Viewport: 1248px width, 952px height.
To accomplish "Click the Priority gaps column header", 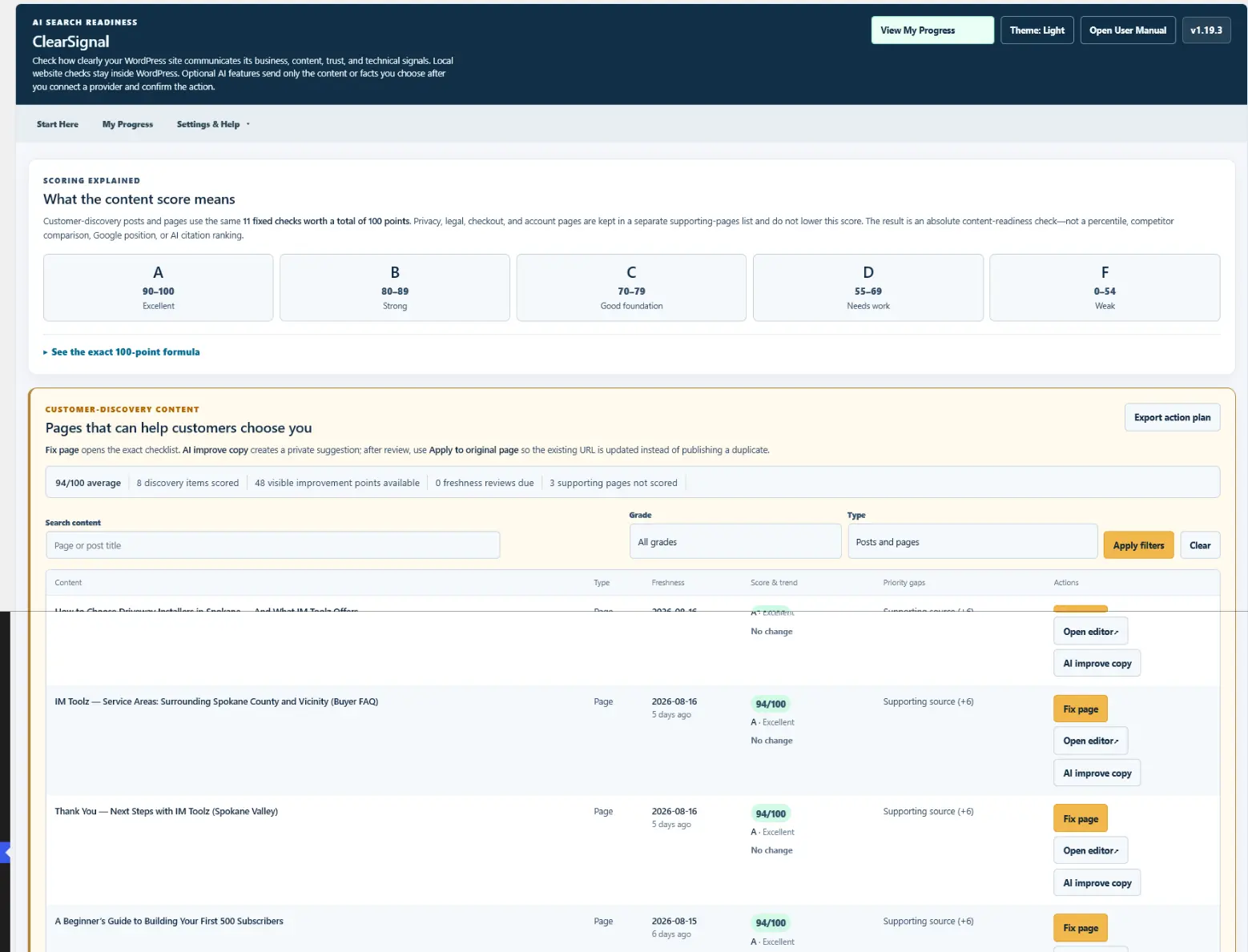I will [x=904, y=583].
